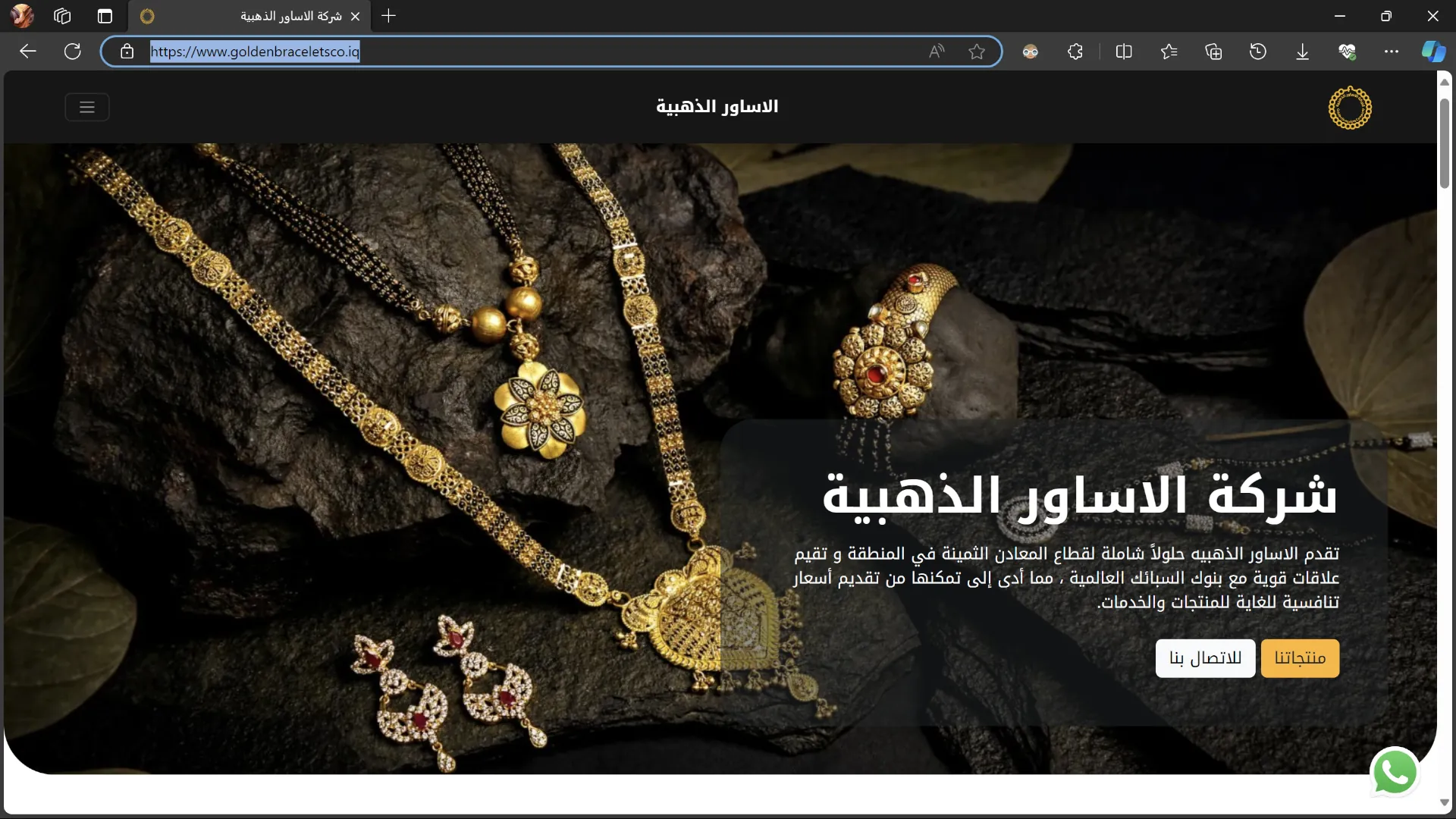This screenshot has height=819, width=1456.
Task: Open Settings and more menu
Action: coord(1391,52)
